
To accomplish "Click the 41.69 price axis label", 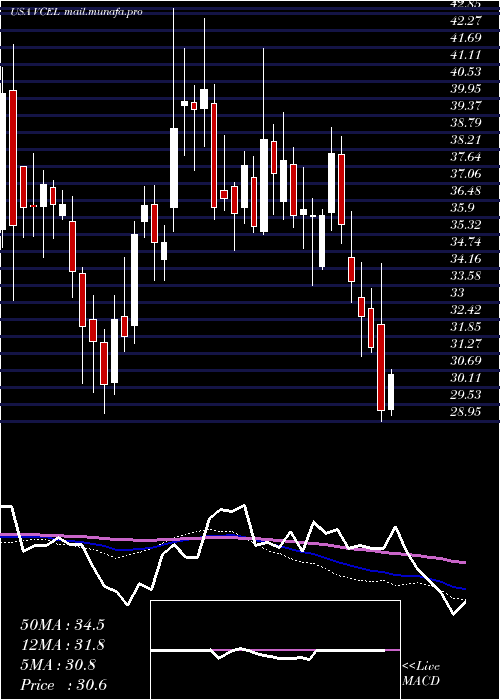I will click(466, 38).
